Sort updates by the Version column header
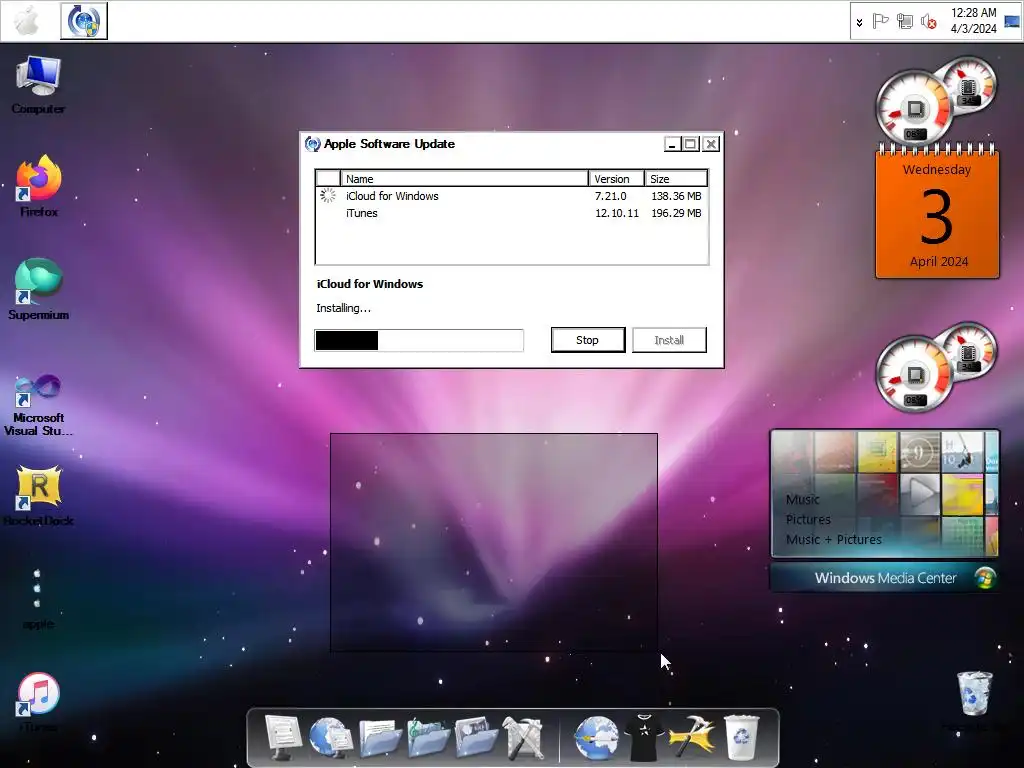Screen dimensions: 1024x768 [x=616, y=178]
